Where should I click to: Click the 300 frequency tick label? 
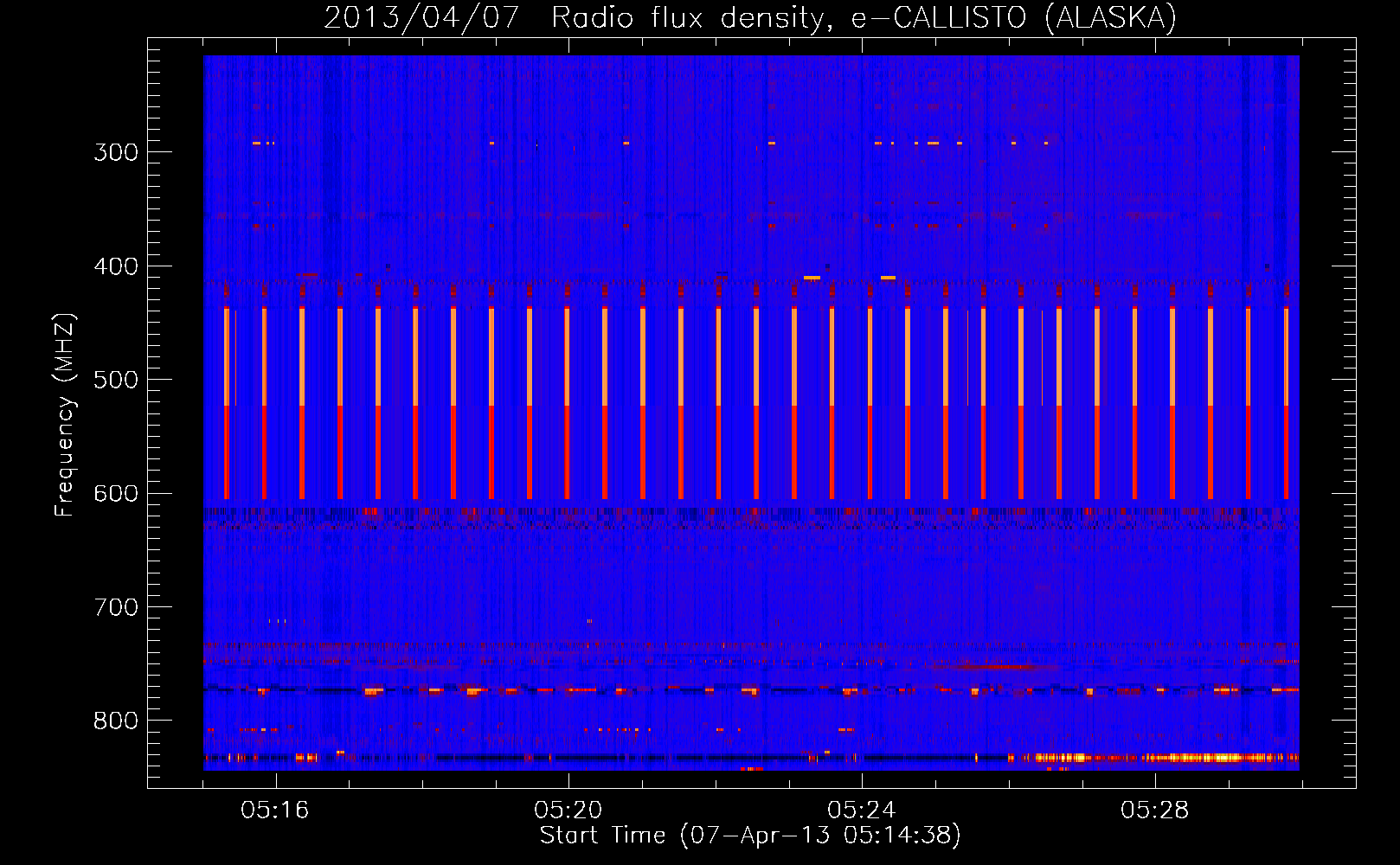tap(116, 152)
